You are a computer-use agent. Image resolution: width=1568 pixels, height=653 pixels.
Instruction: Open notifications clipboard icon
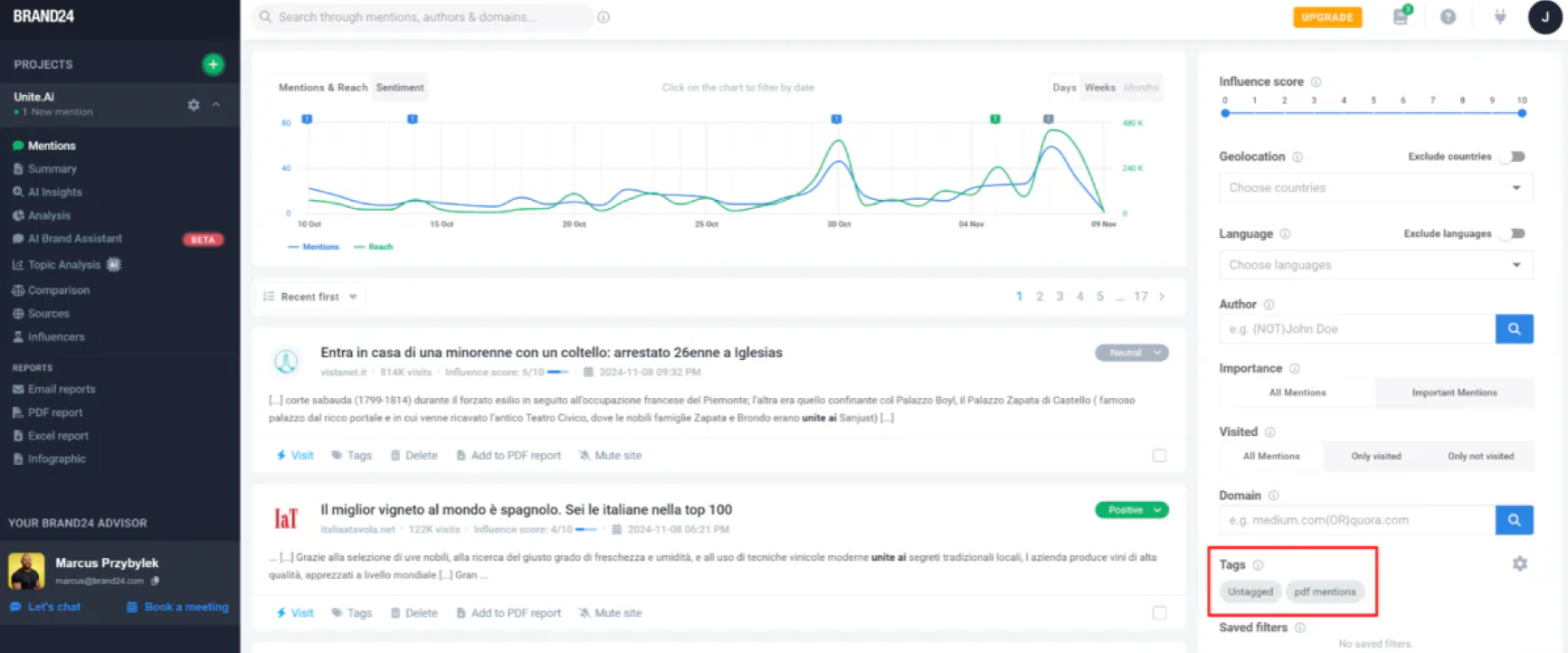coord(1401,16)
